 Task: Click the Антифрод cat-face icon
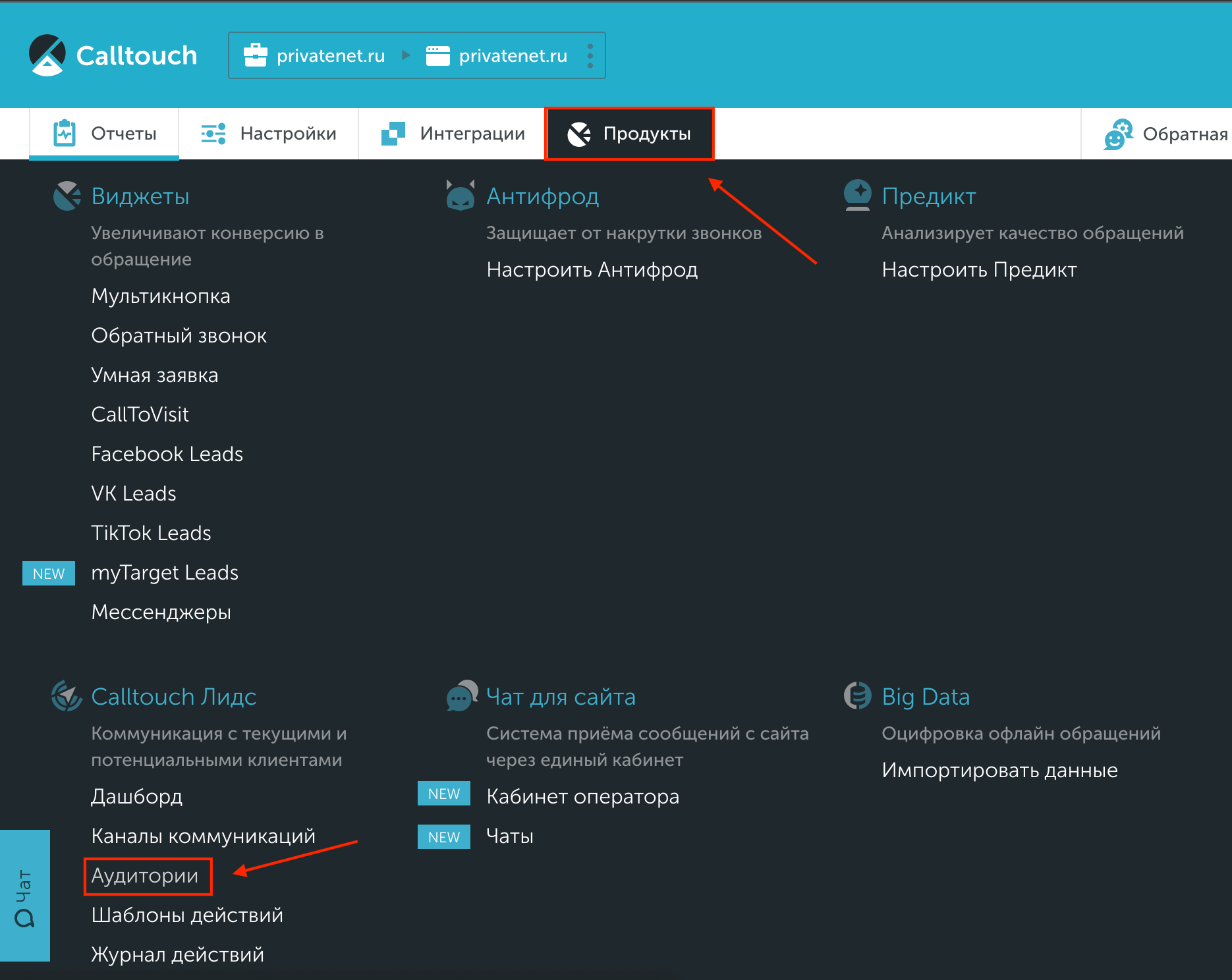coord(461,196)
